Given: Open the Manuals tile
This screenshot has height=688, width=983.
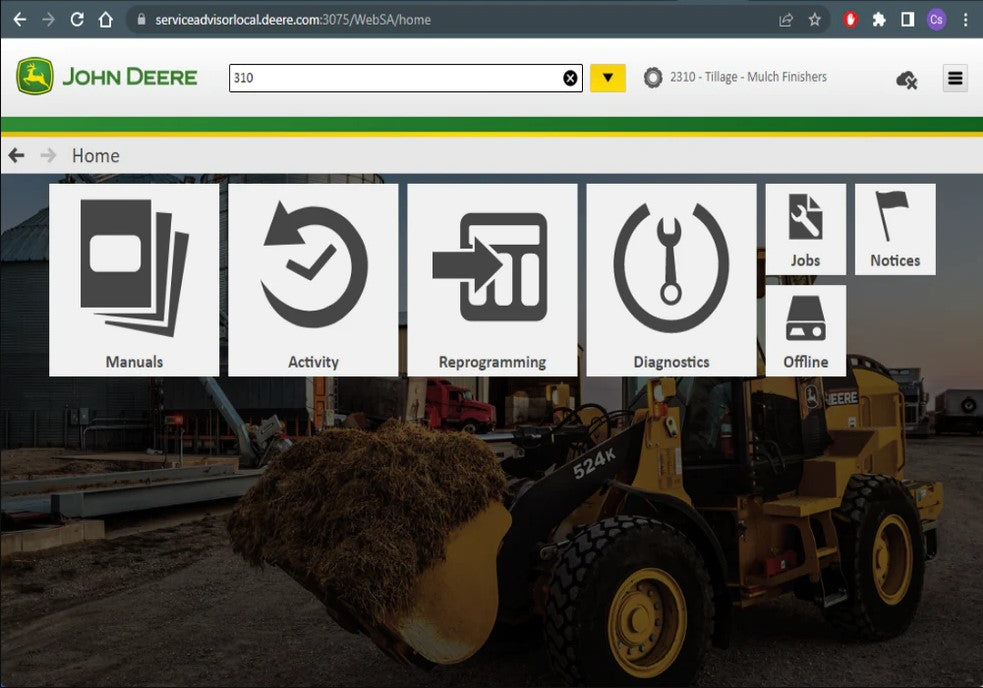Looking at the screenshot, I should (134, 279).
